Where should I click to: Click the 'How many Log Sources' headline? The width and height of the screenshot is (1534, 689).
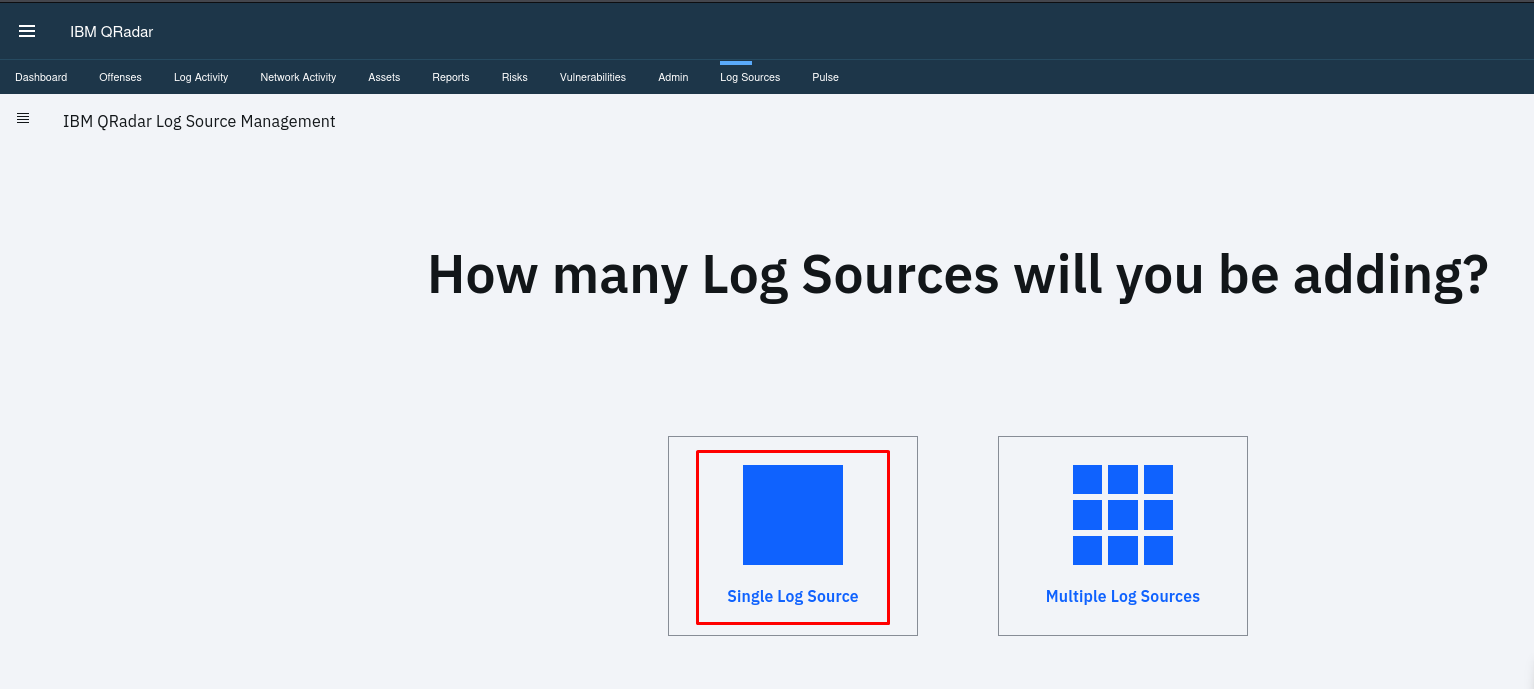coord(958,275)
